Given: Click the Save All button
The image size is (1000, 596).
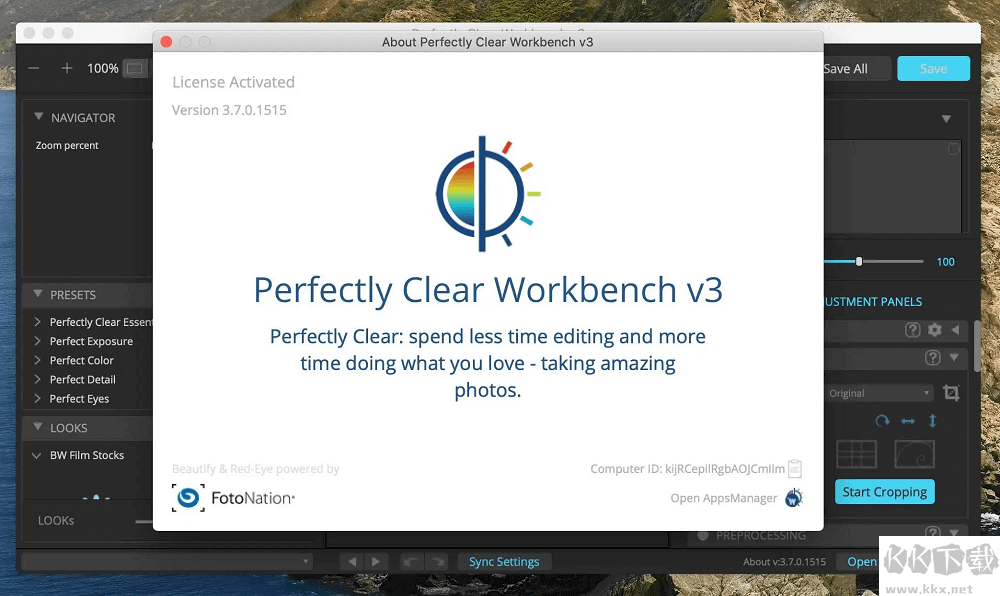Looking at the screenshot, I should click(856, 69).
